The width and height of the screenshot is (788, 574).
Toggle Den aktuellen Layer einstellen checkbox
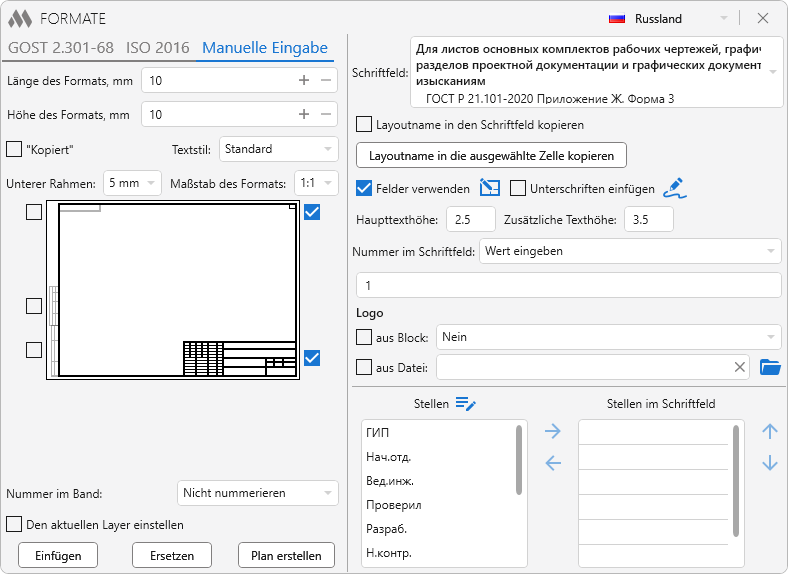[x=14, y=524]
